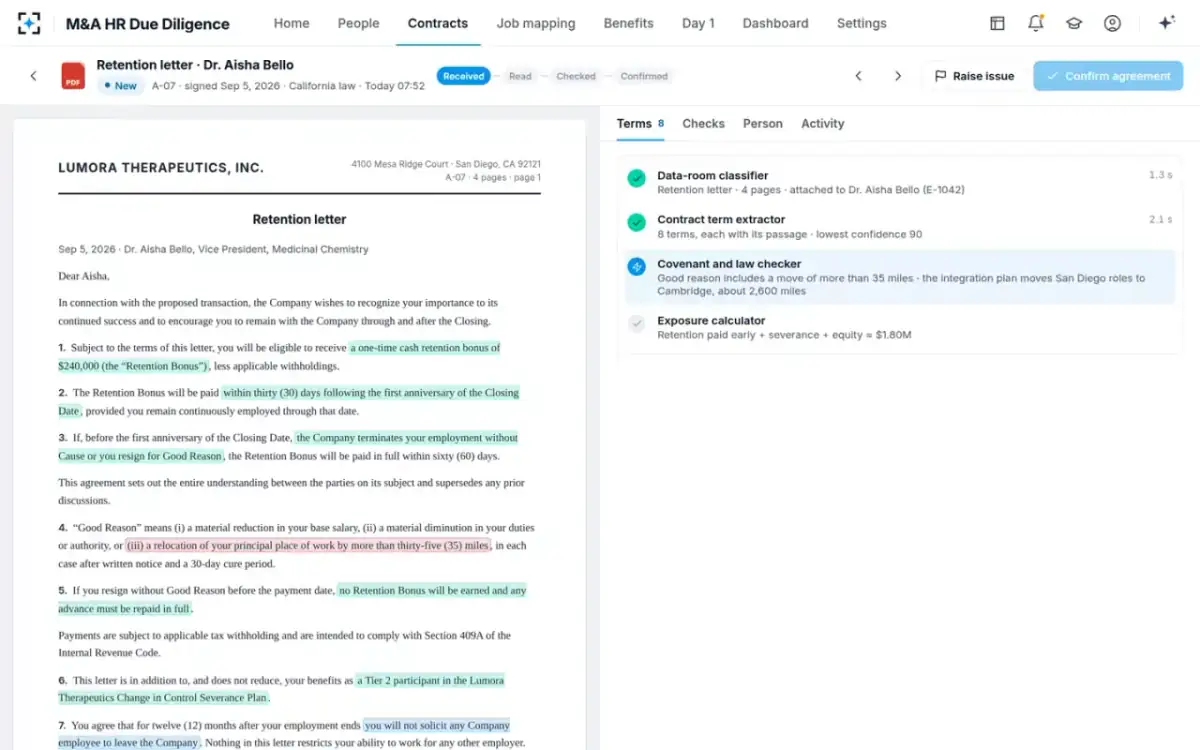Navigate to Day 1
This screenshot has height=750, width=1200.
click(x=698, y=23)
